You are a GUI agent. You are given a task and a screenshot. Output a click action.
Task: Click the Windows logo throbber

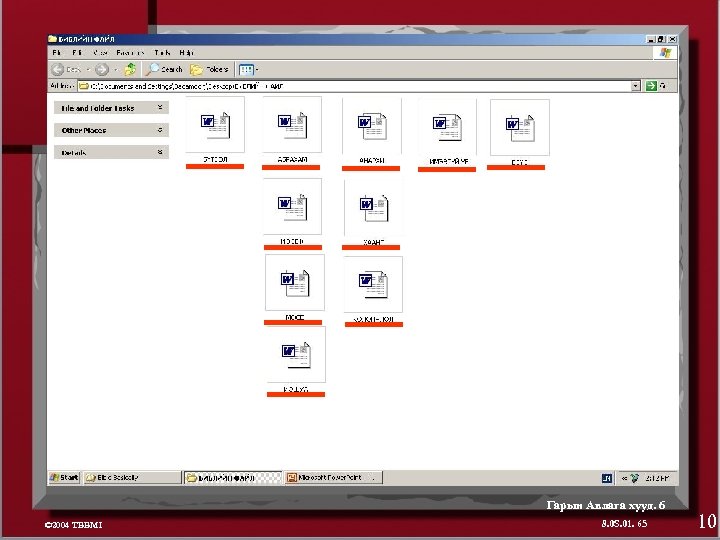(x=665, y=53)
